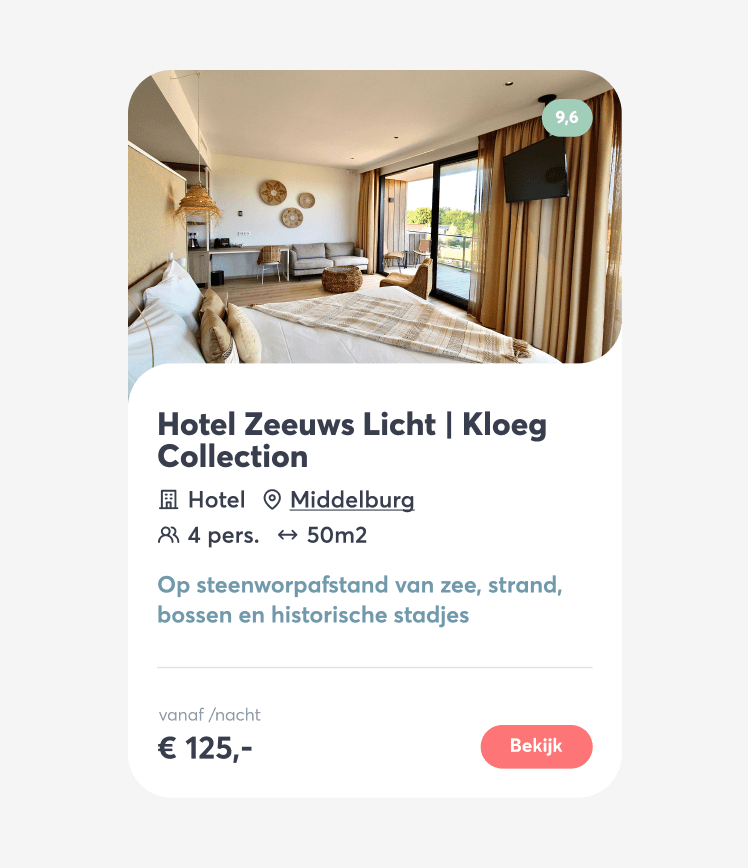748x868 pixels.
Task: Click the divider line above price
Action: point(375,668)
